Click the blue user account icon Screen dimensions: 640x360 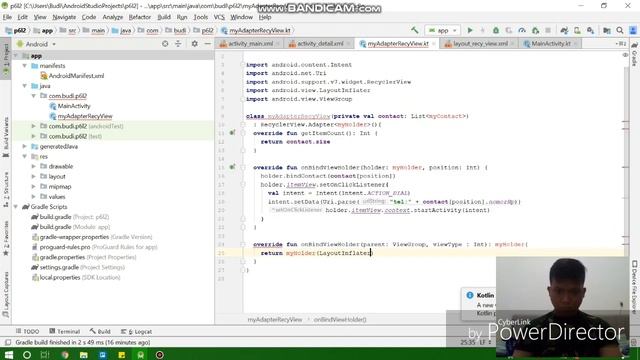click(x=633, y=30)
